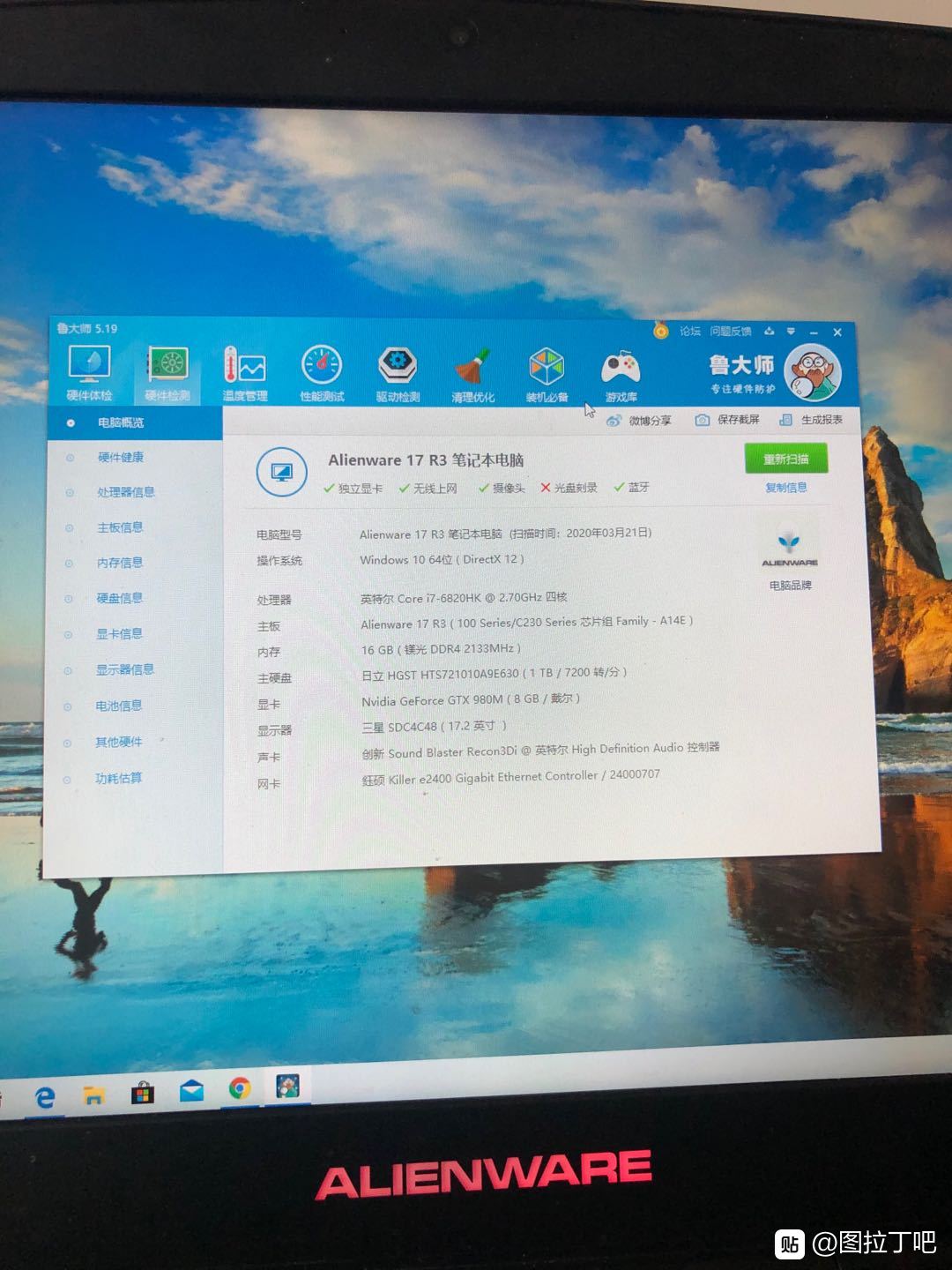Open 温度管理 temperature management
Screen dimensions: 952x1270
(245, 374)
